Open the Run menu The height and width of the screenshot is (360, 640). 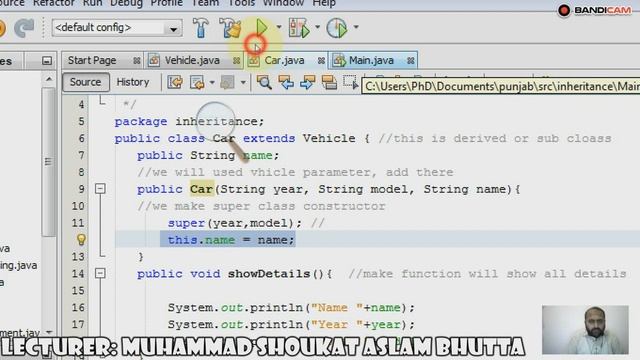(x=92, y=3)
